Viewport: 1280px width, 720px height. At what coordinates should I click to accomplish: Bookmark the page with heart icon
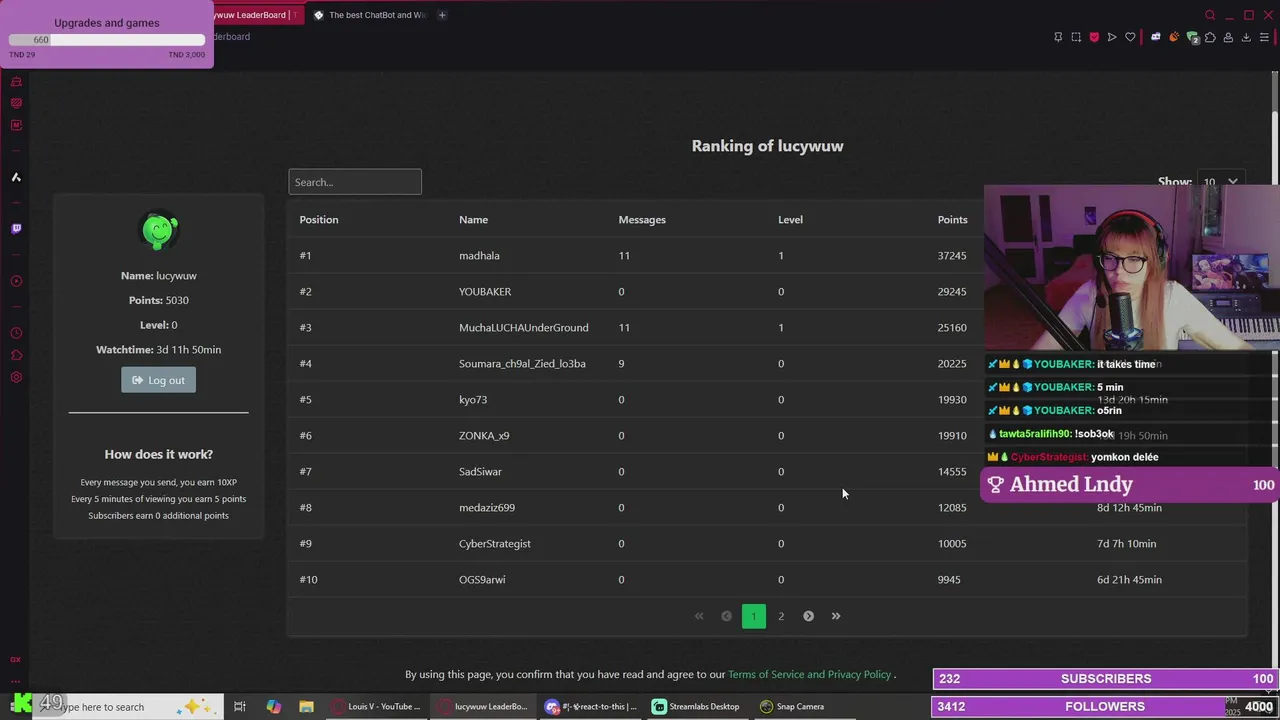pyautogui.click(x=1130, y=37)
